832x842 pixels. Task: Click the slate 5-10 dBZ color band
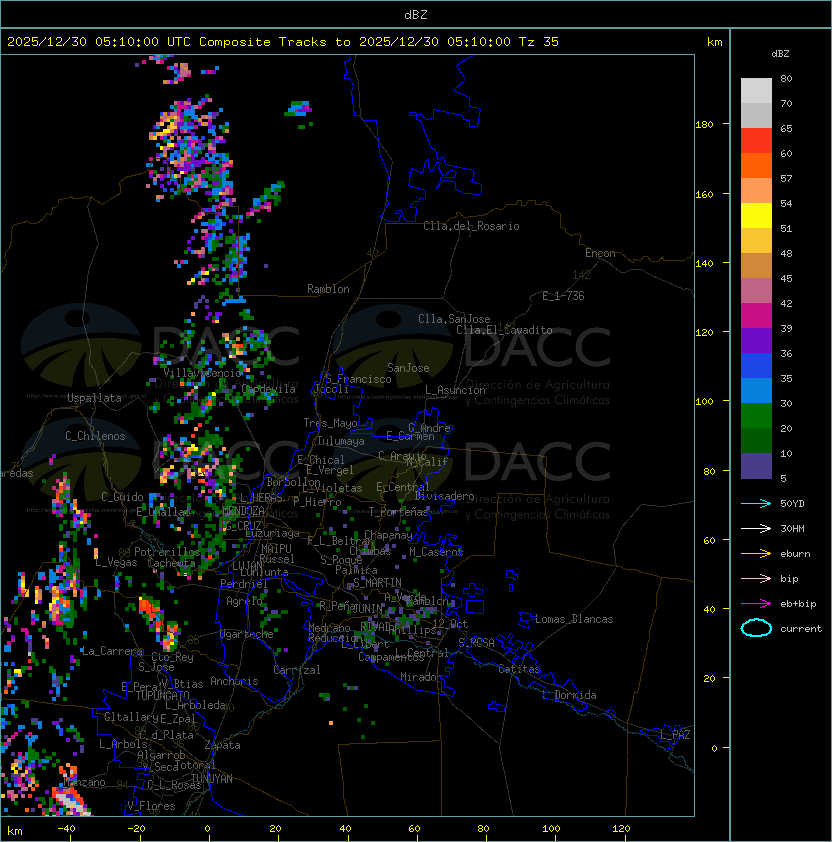click(756, 466)
